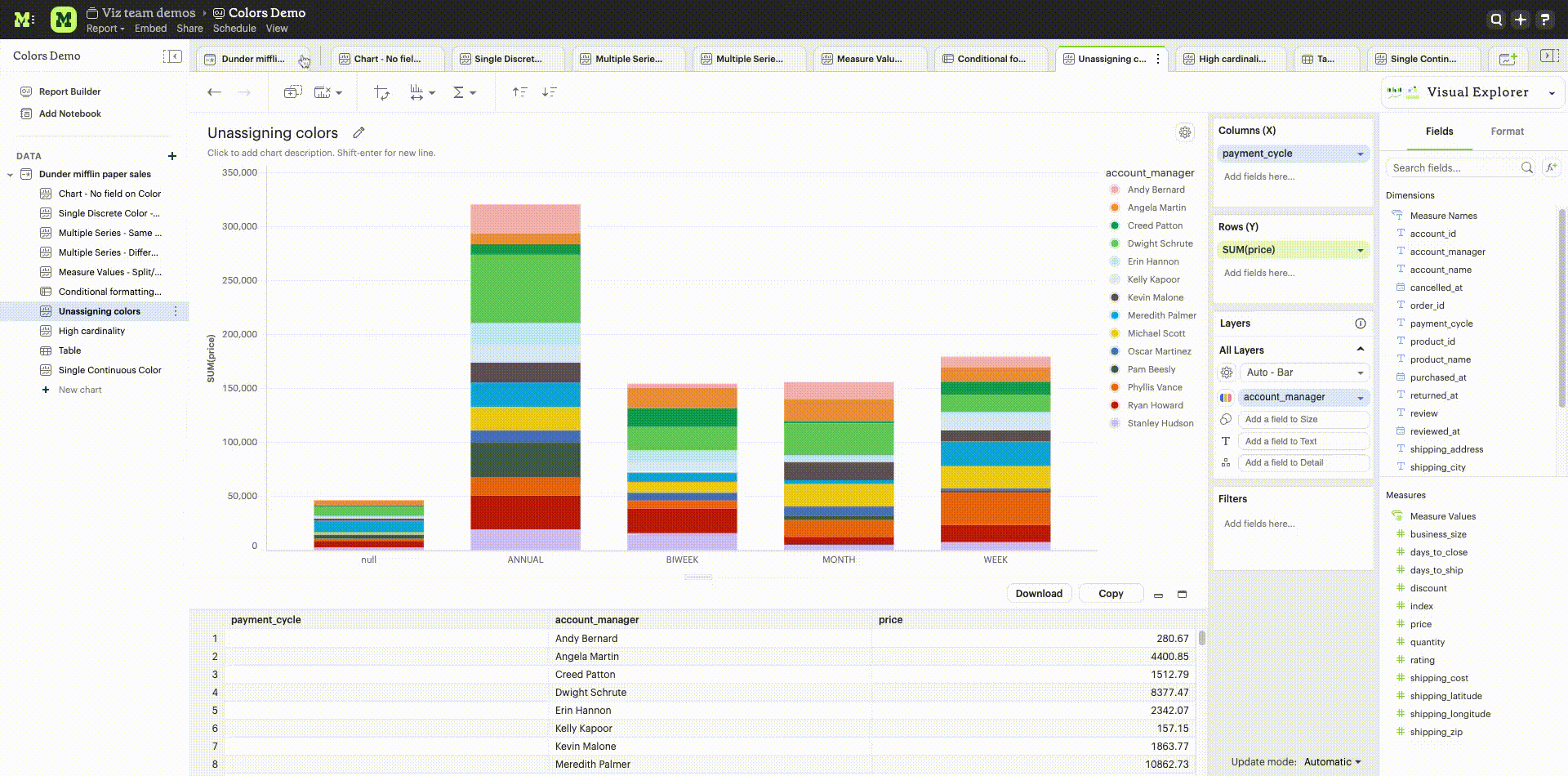Viewport: 1568px width, 776px height.
Task: Open the layer settings gear icon
Action: coord(1226,372)
